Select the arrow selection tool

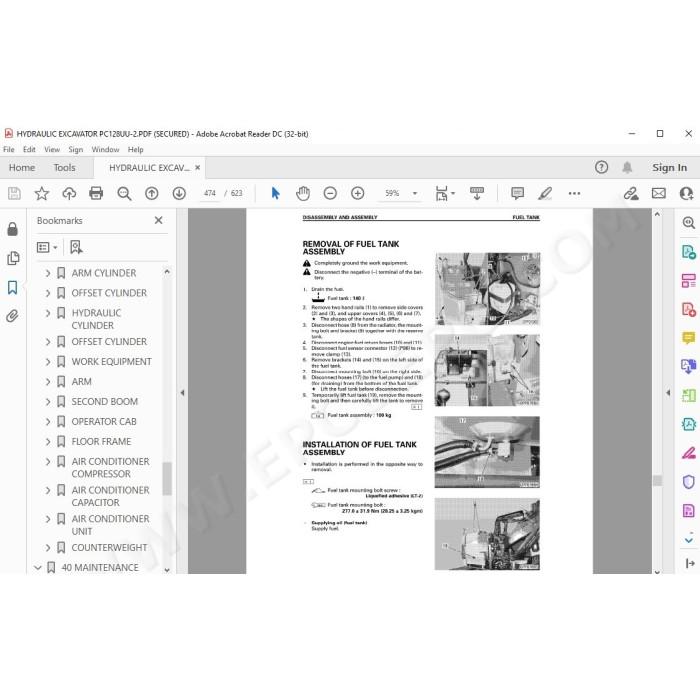click(x=275, y=193)
